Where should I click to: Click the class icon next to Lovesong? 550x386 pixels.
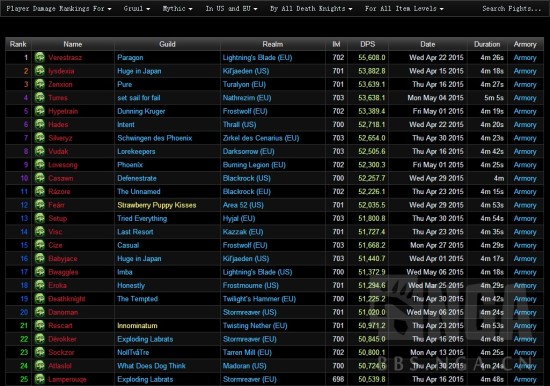40,165
